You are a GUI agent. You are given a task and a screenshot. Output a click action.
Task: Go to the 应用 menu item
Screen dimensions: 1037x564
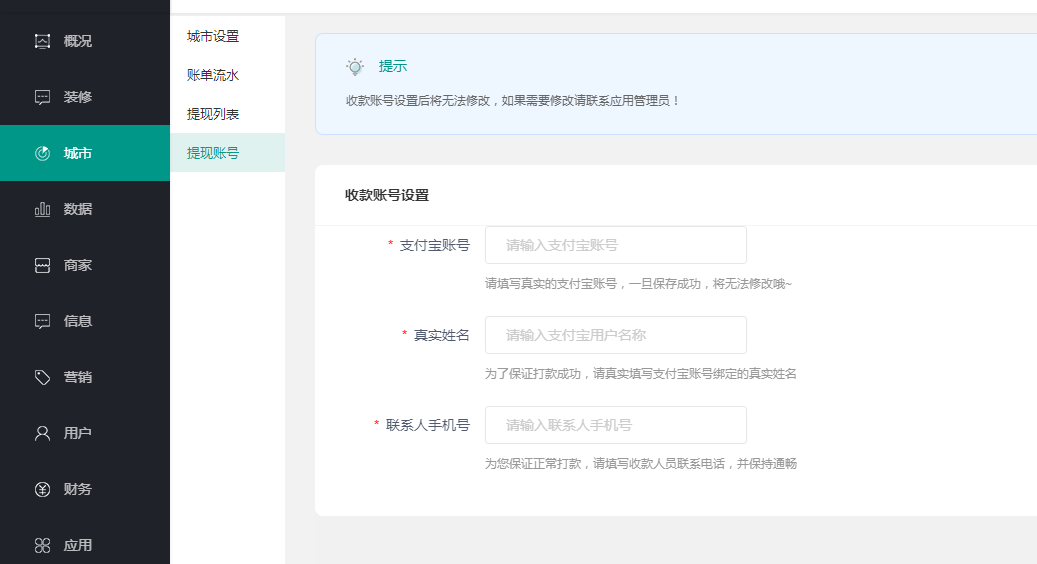pyautogui.click(x=78, y=545)
